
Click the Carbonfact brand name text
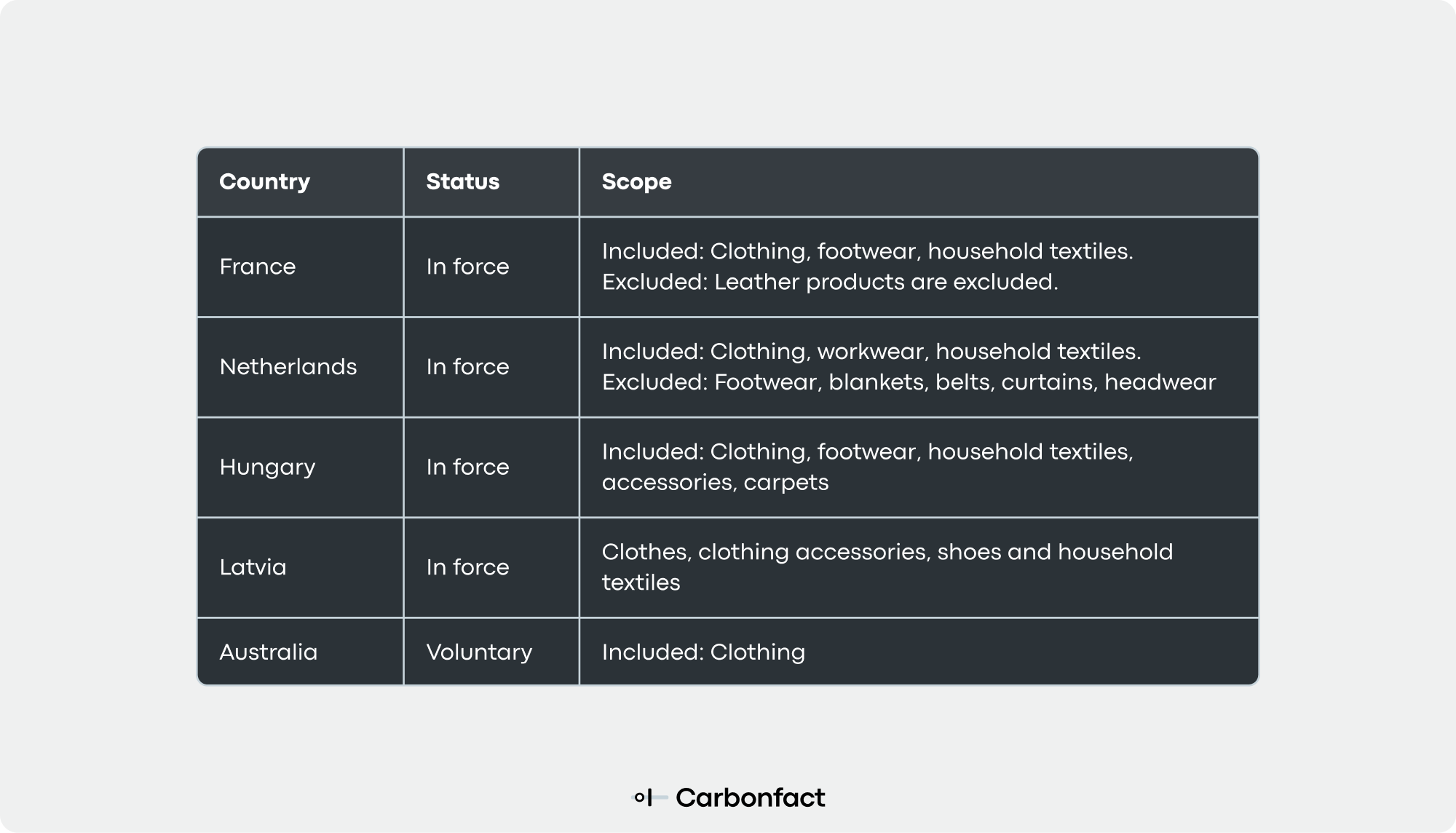tap(750, 797)
